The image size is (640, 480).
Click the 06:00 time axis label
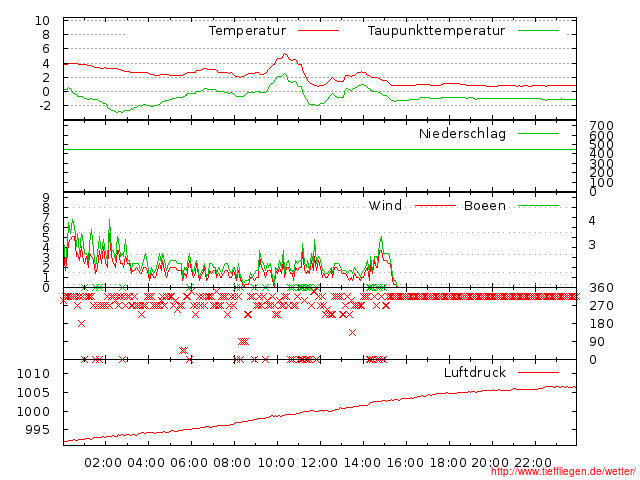point(189,463)
